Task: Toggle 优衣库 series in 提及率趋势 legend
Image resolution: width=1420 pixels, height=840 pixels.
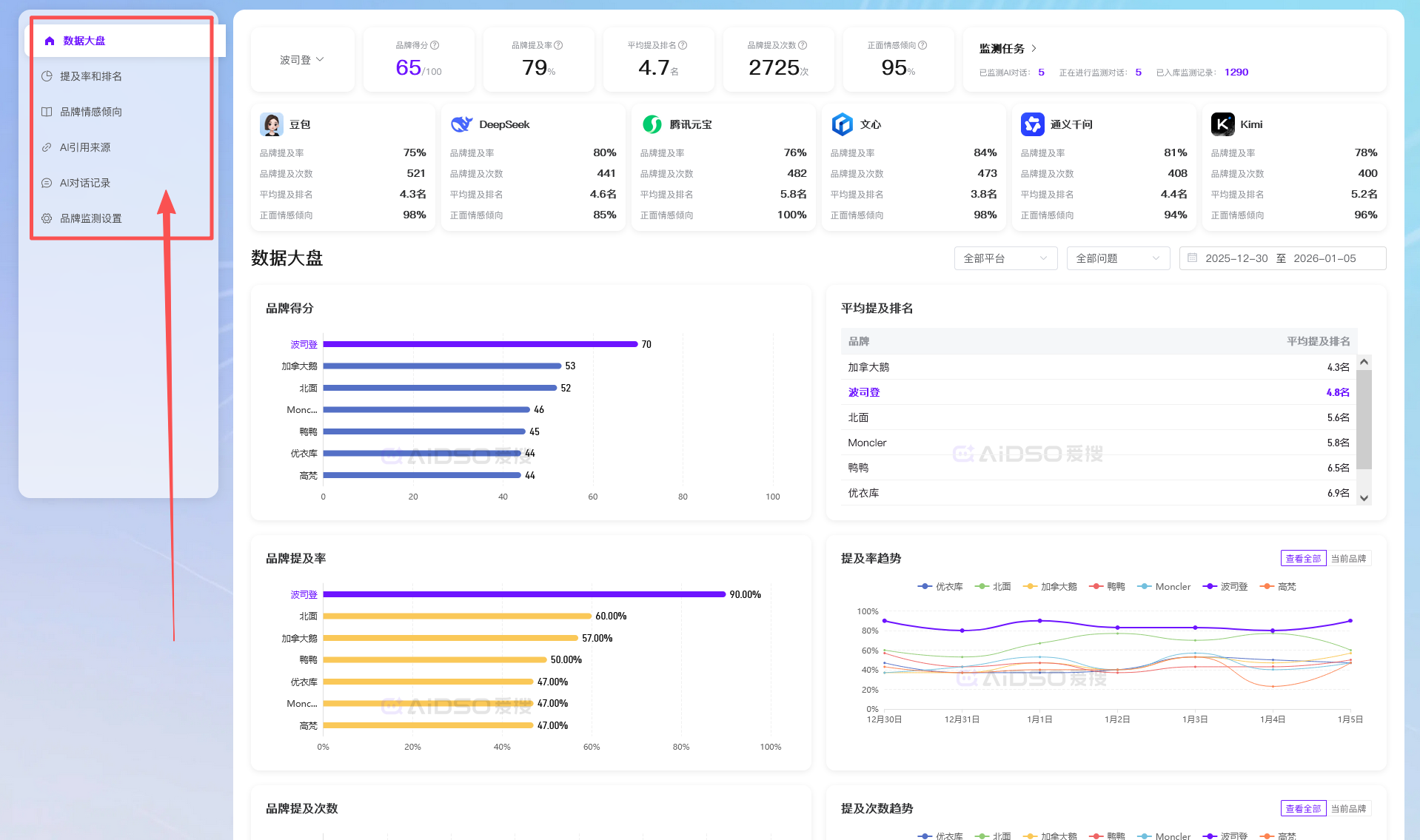Action: 940,586
